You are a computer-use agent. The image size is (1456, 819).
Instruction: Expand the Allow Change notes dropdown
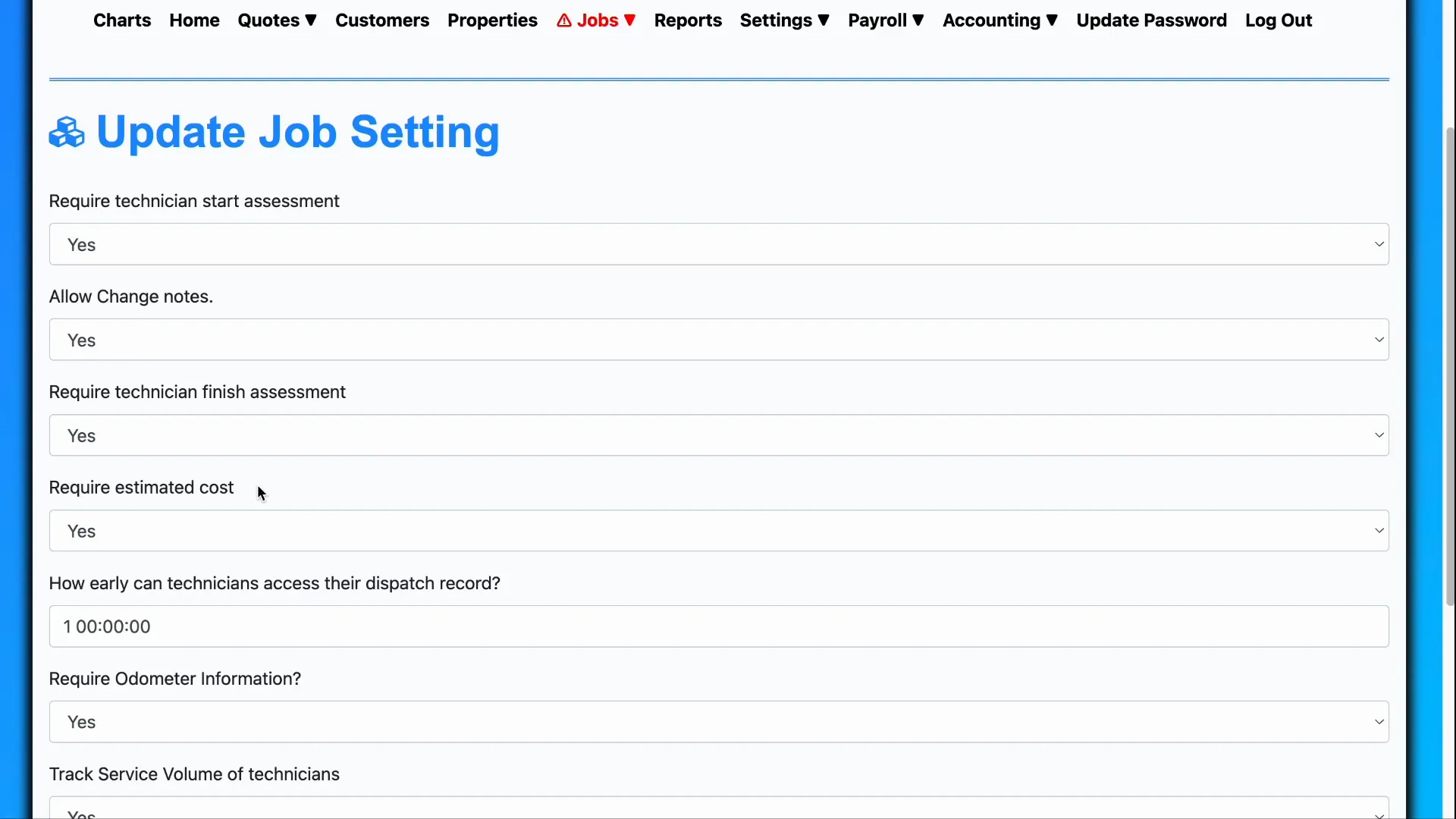coord(718,340)
